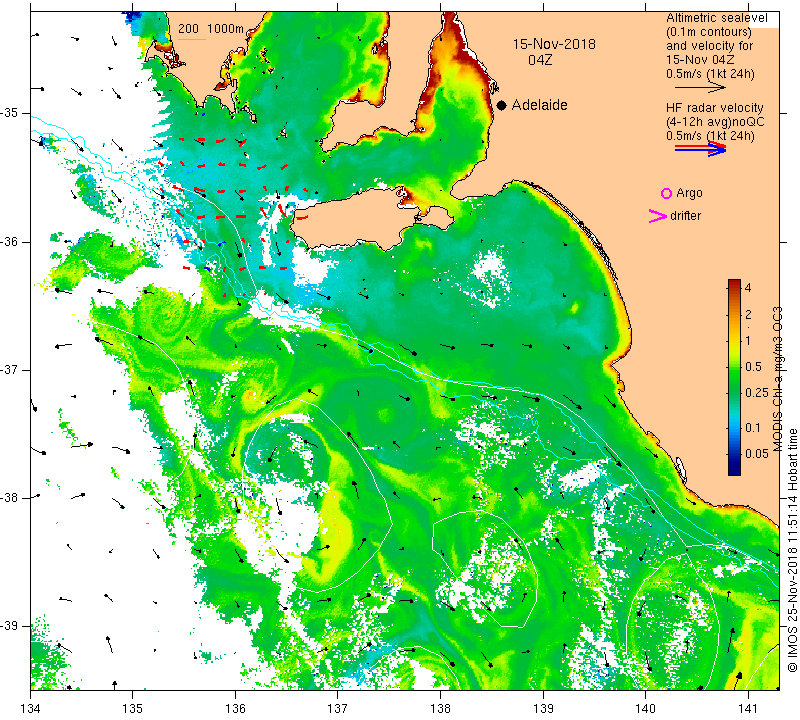Click the black altimetric velocity scale arrow
The image size is (800, 720).
pyautogui.click(x=700, y=87)
